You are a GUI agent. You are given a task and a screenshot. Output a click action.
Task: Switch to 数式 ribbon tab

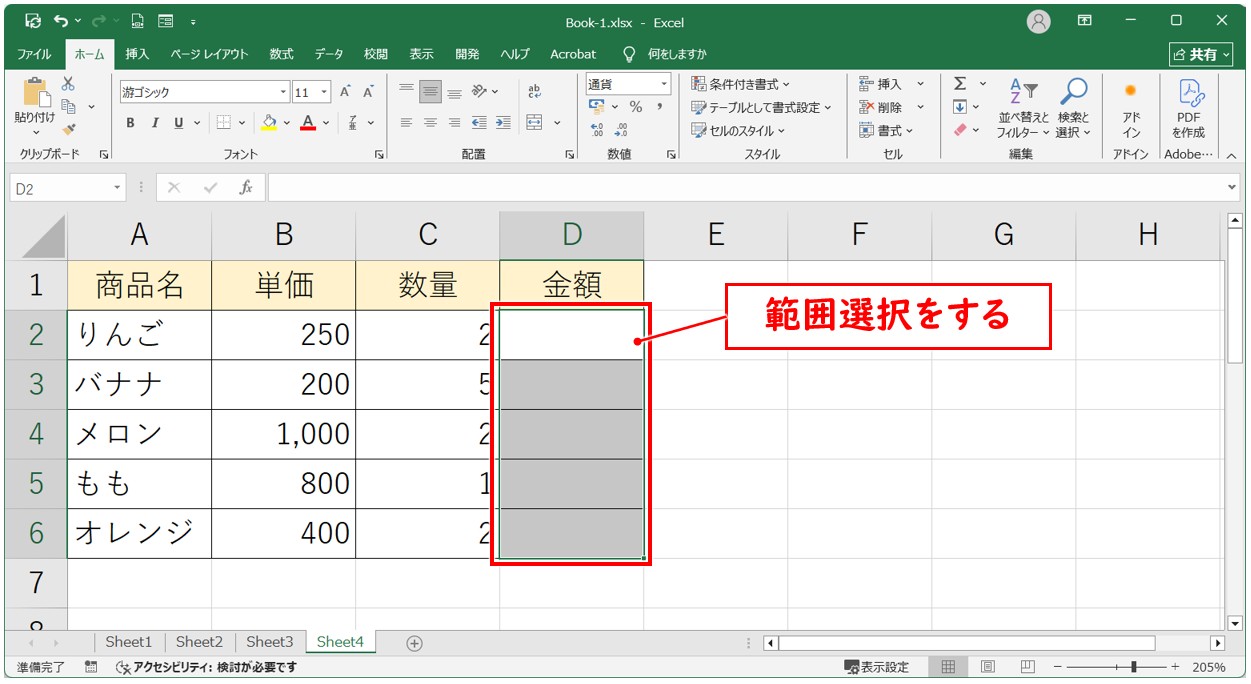coord(282,54)
